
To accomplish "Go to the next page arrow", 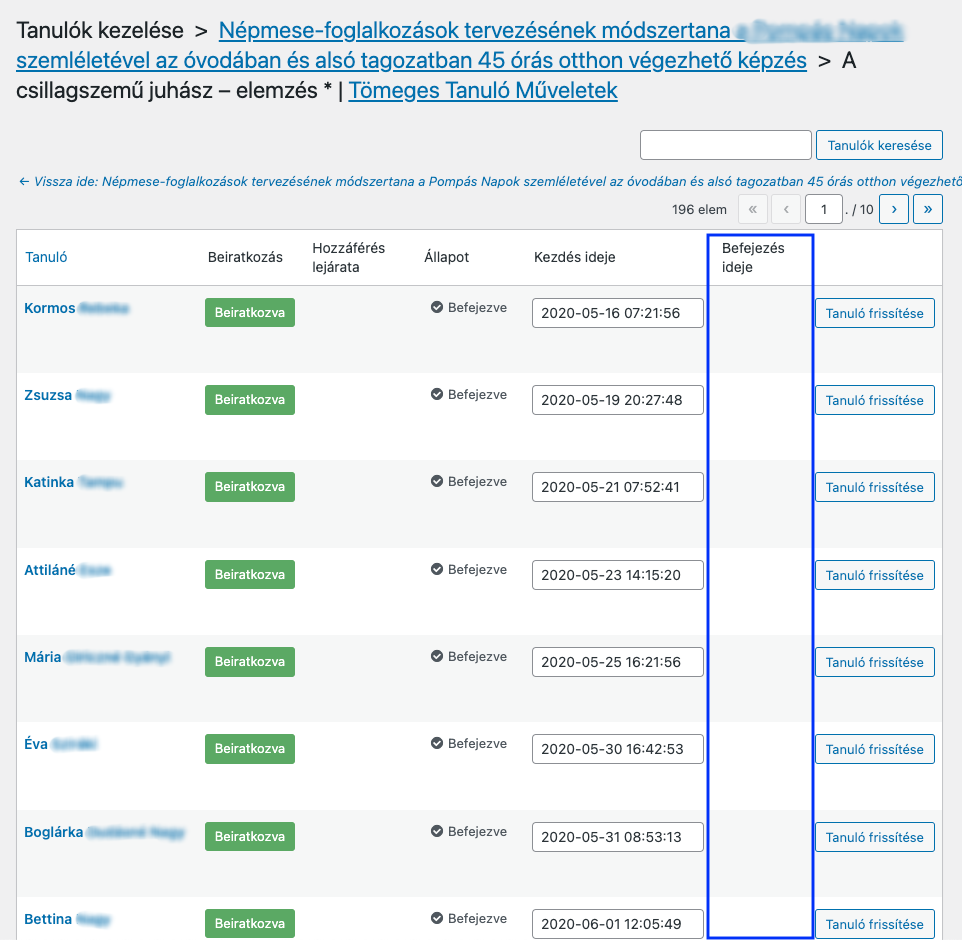I will pyautogui.click(x=894, y=209).
